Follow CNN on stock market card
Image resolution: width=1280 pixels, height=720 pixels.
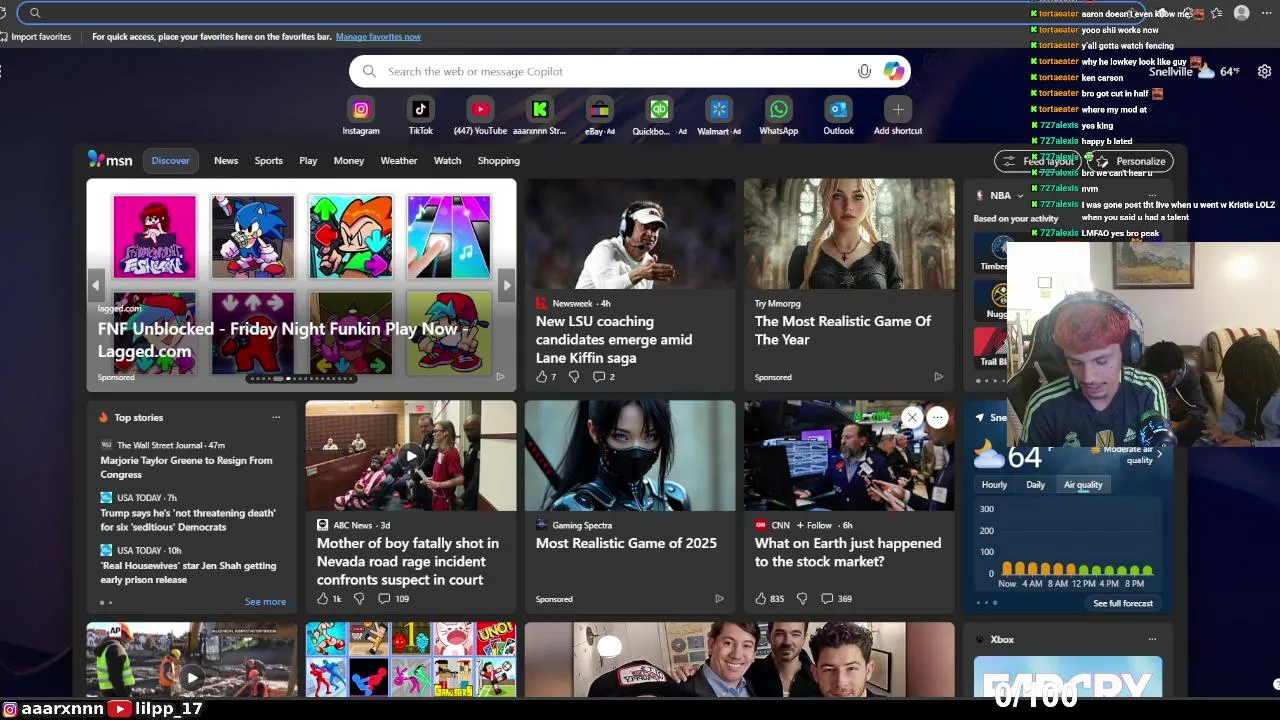pyautogui.click(x=814, y=525)
